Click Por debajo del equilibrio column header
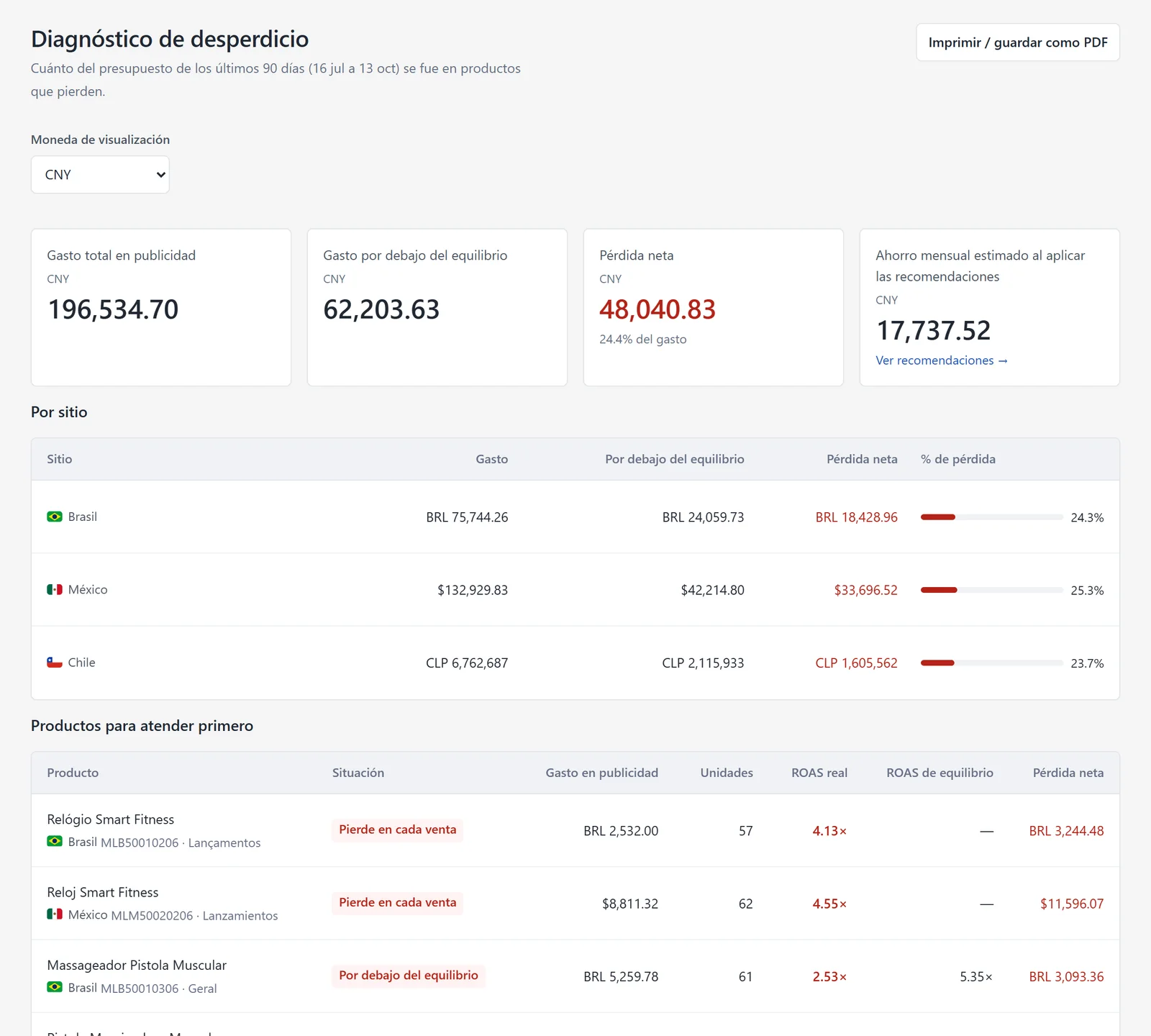The height and width of the screenshot is (1036, 1151). tap(675, 459)
